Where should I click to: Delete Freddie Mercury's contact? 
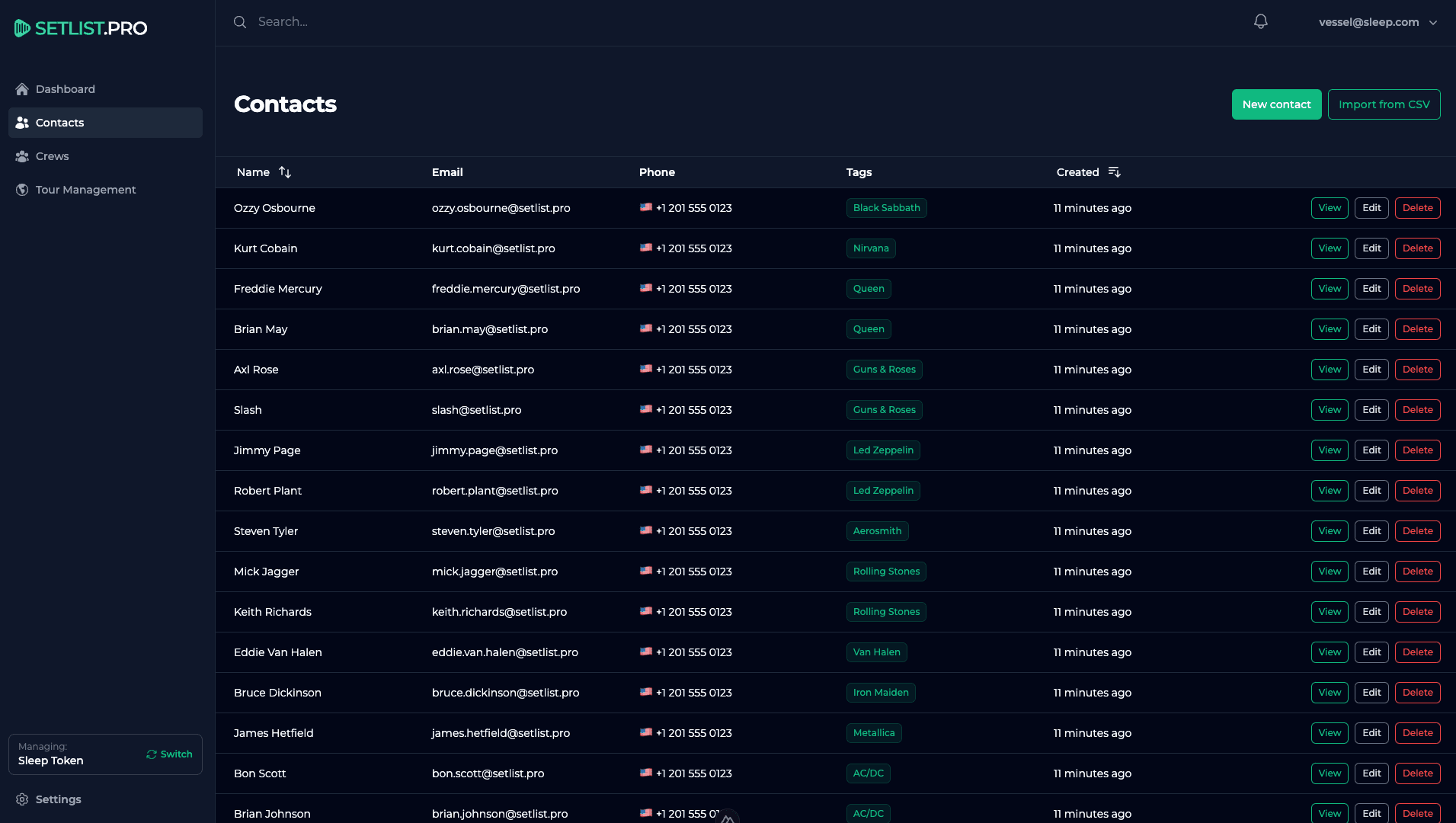(1418, 289)
